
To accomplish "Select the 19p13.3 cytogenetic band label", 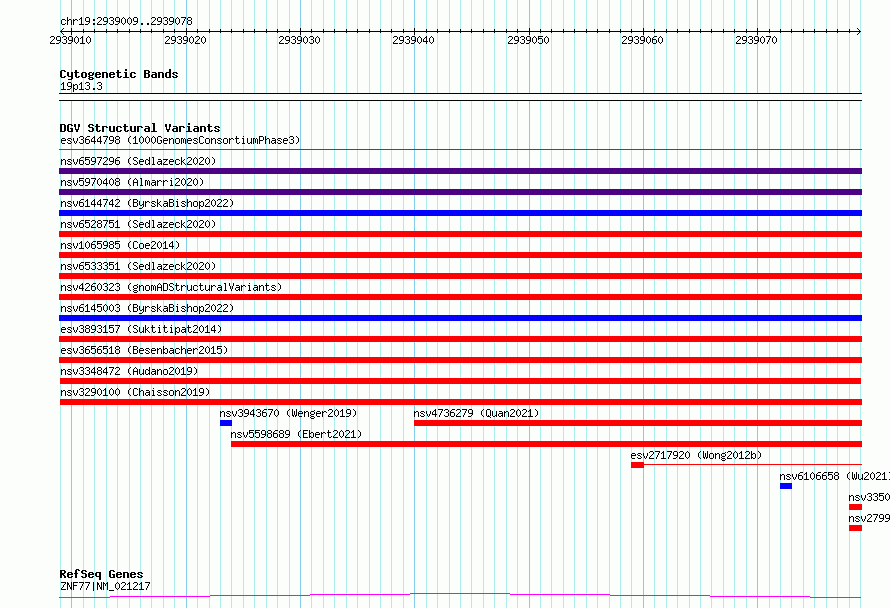I will coord(81,86).
